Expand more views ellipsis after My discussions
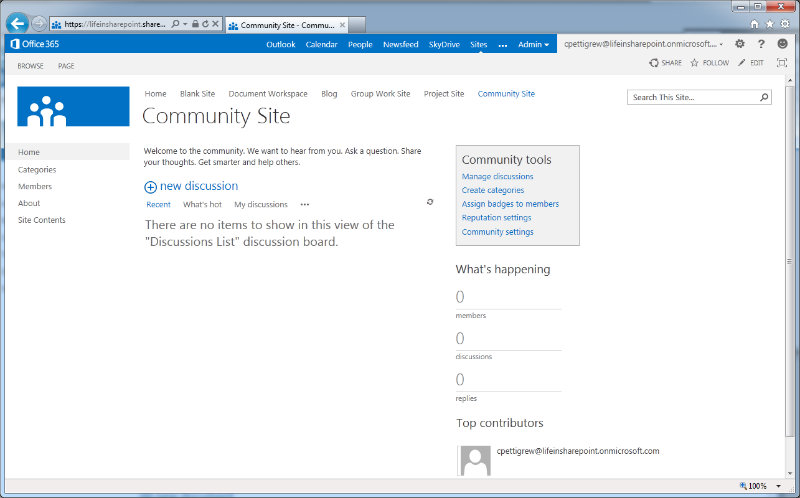 click(305, 205)
